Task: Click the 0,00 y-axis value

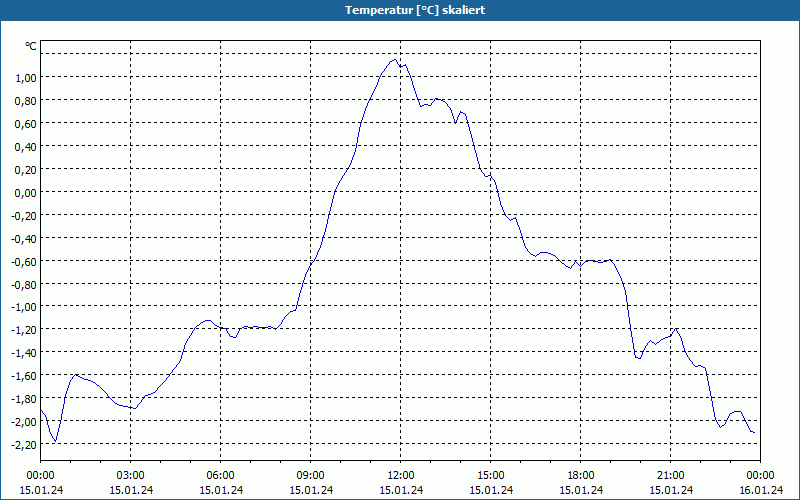Action: 26,192
